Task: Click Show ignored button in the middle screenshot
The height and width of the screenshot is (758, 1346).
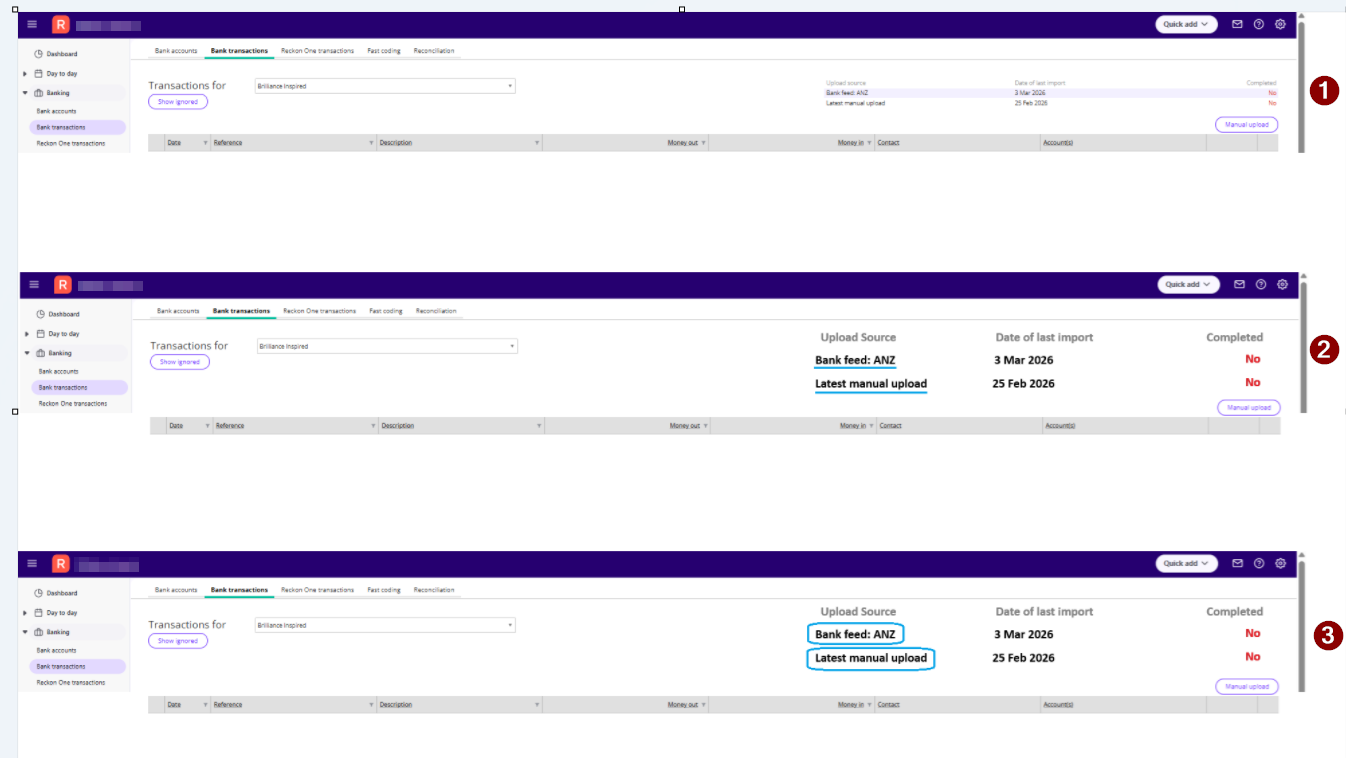Action: tap(180, 362)
